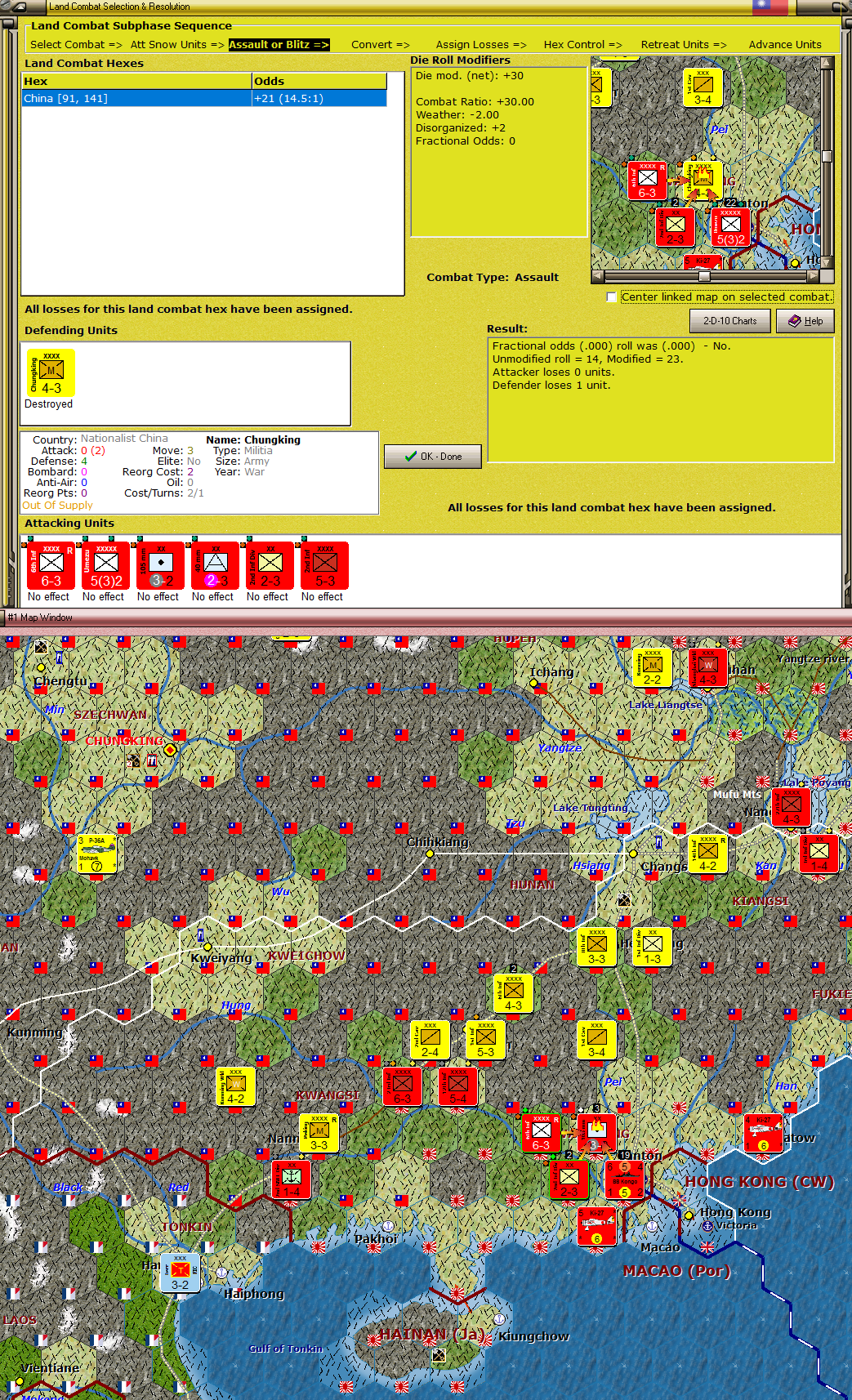Viewport: 852px width, 1400px height.
Task: Select yellow 2-2 counter near Ichang
Action: coord(653,667)
